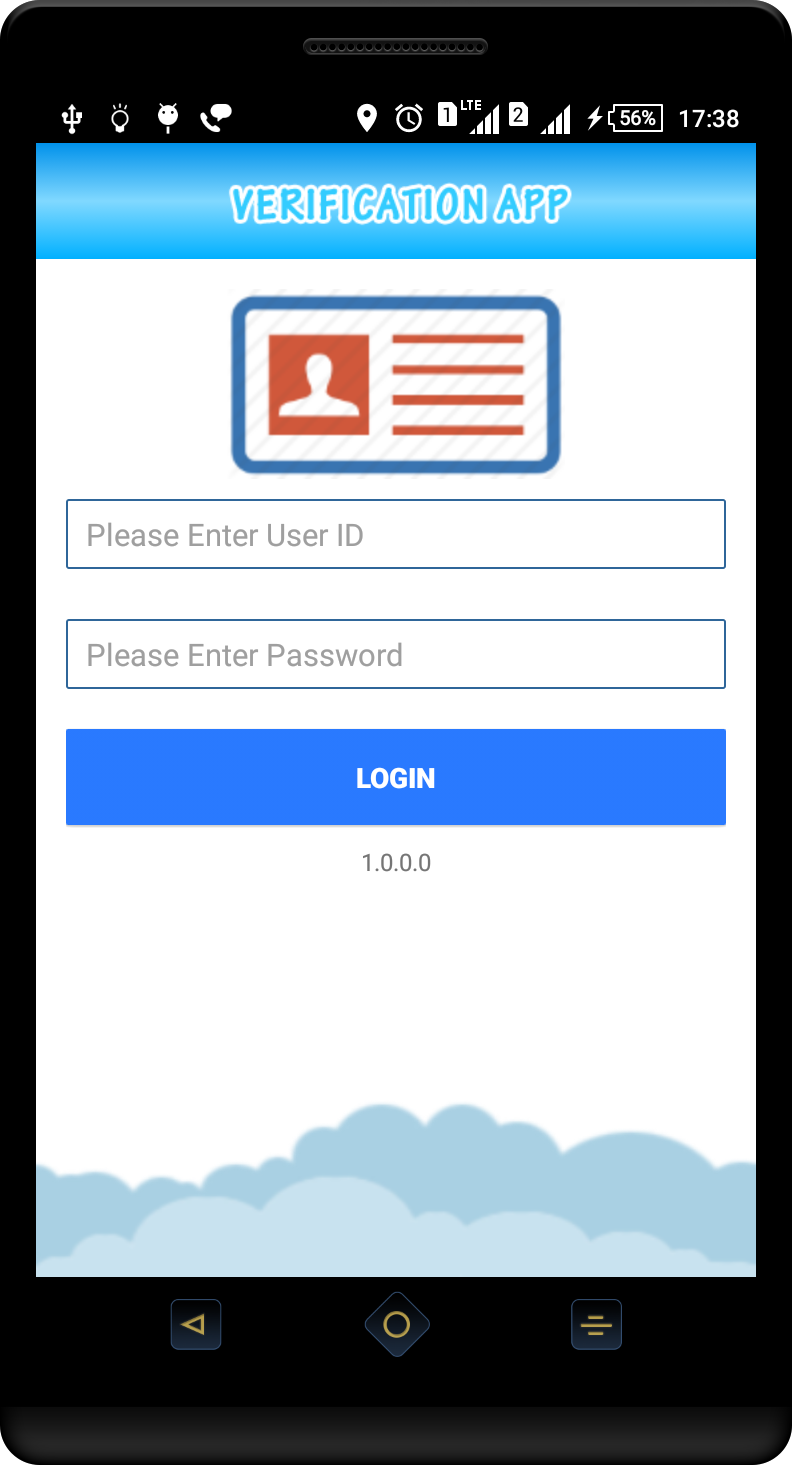Image resolution: width=792 pixels, height=1465 pixels.
Task: Tap the Verification App header title
Action: point(399,203)
